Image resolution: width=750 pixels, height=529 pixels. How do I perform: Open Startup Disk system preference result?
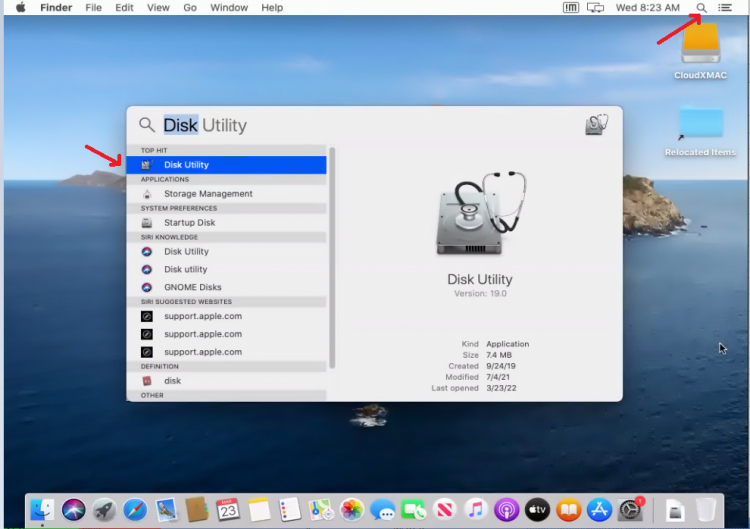pos(226,222)
